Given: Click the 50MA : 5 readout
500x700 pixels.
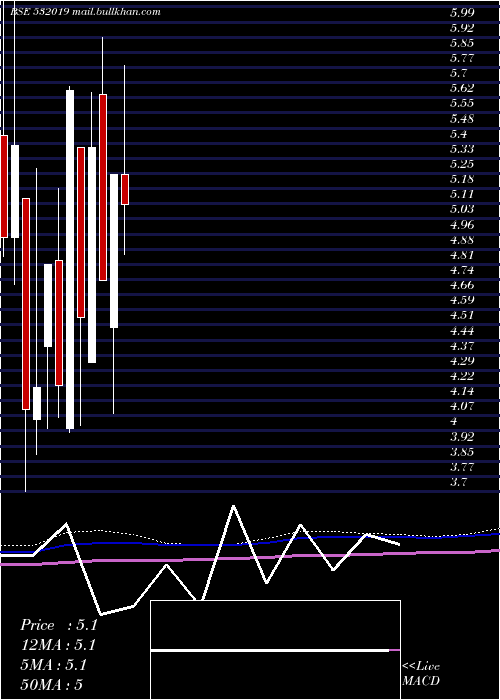Looking at the screenshot, I should pyautogui.click(x=52, y=684).
